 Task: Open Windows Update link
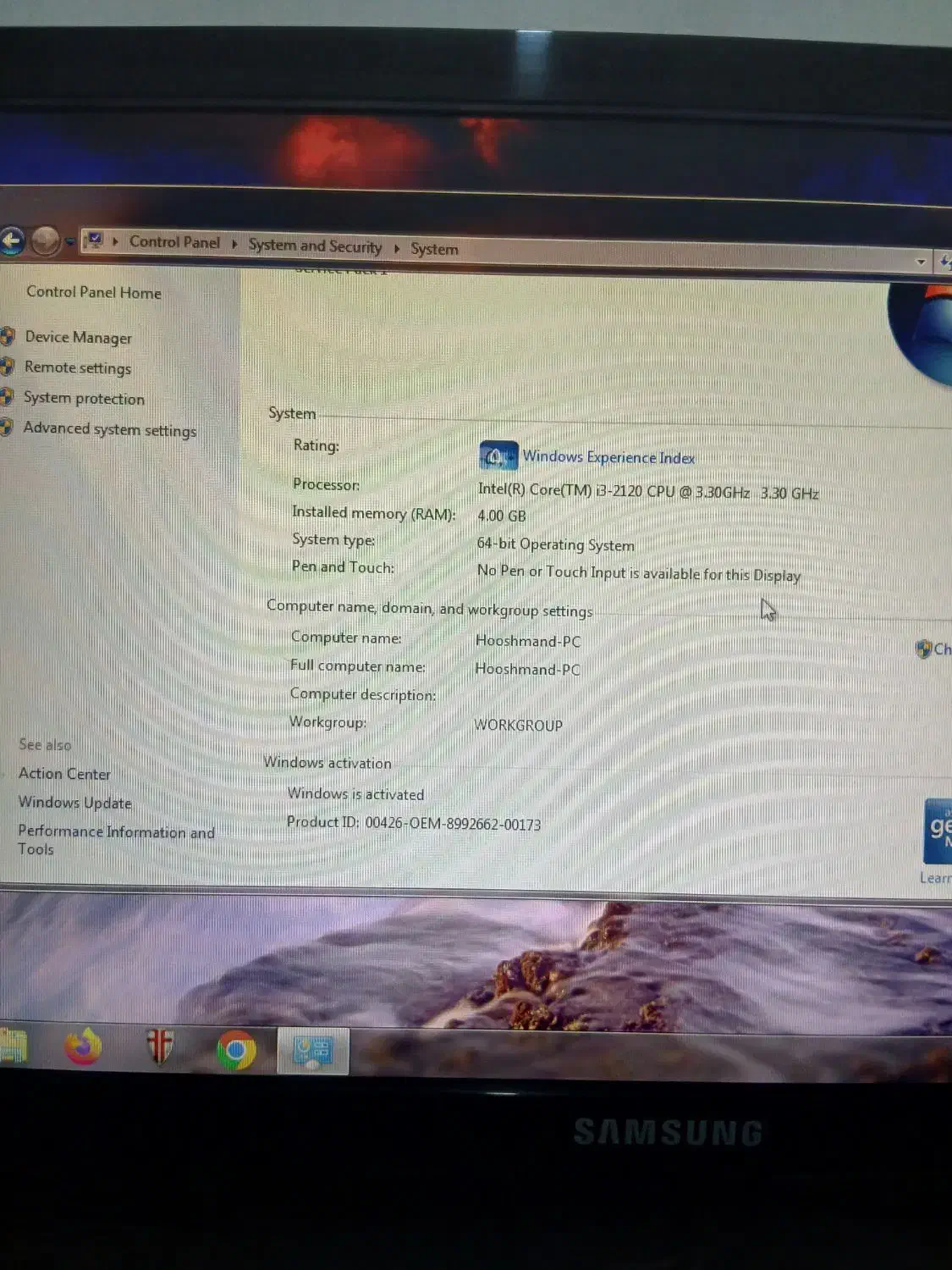tap(75, 802)
